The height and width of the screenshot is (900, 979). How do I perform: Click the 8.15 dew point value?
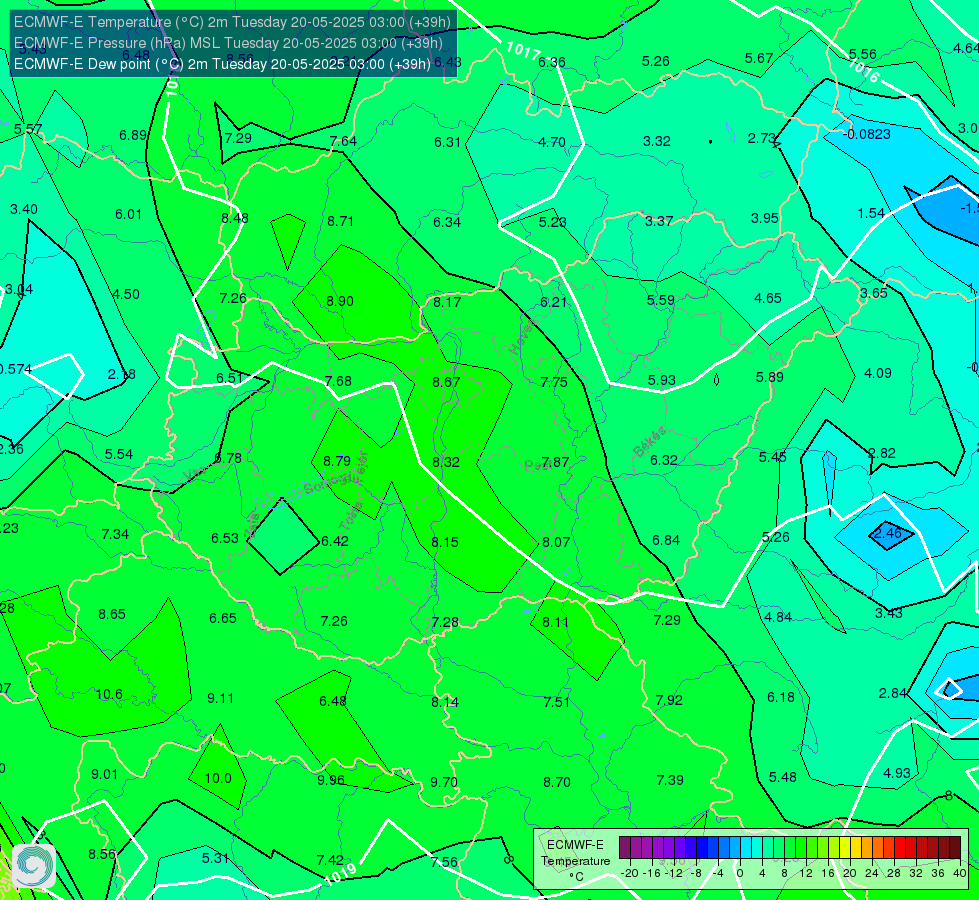(x=445, y=542)
